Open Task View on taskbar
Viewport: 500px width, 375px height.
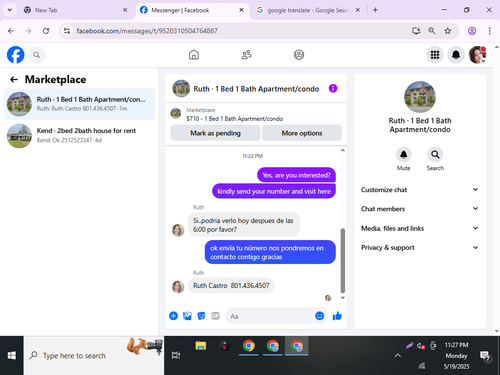click(x=176, y=355)
